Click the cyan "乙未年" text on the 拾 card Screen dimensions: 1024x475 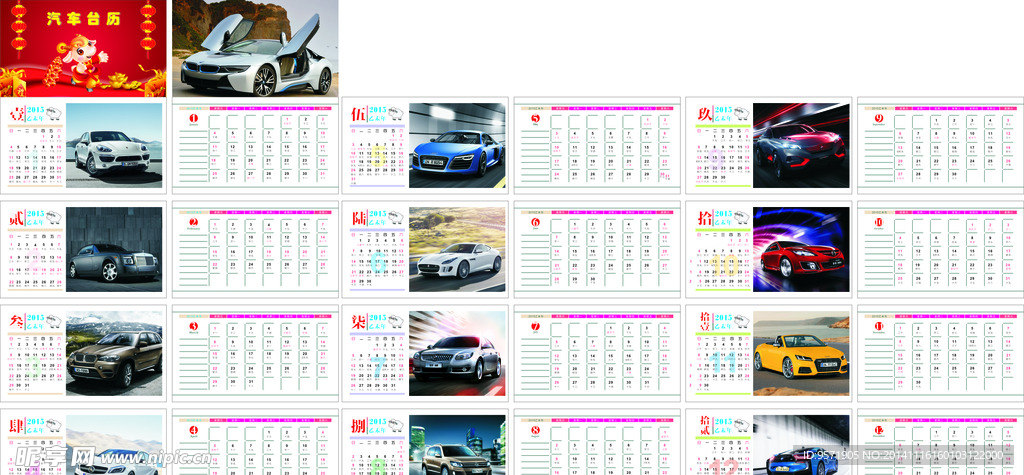coord(723,222)
